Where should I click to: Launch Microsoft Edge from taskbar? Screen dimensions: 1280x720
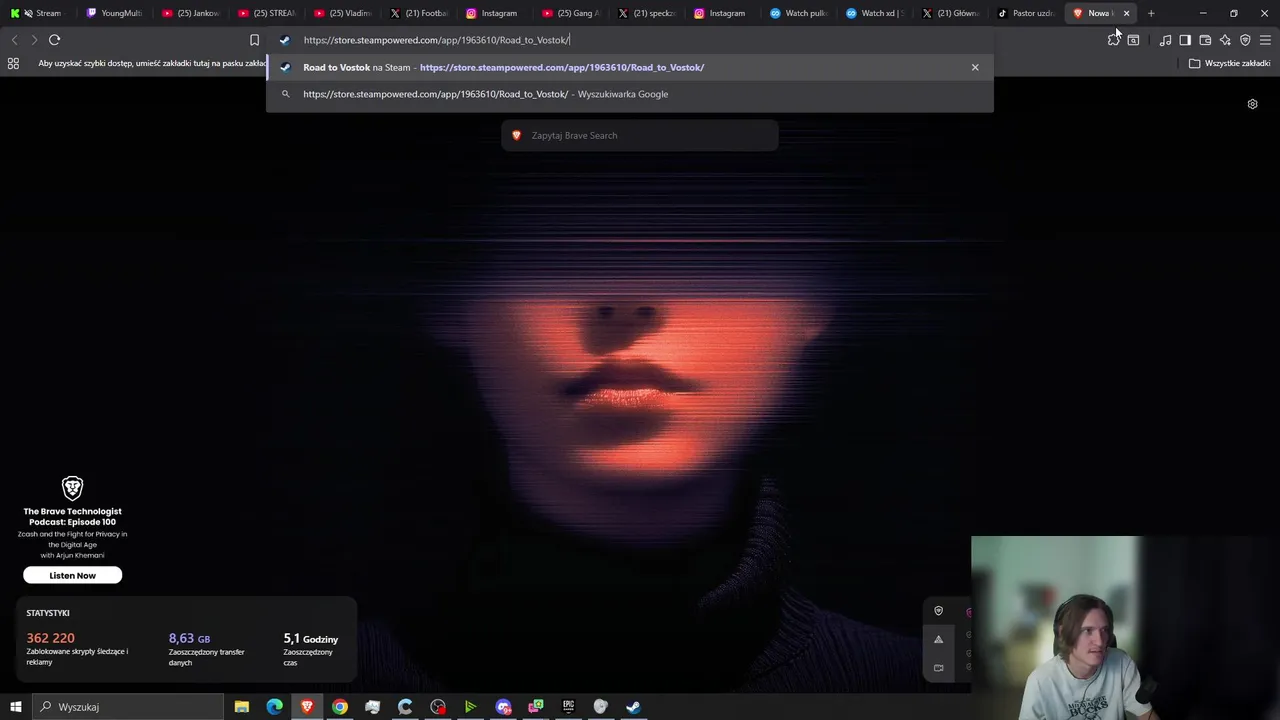274,707
